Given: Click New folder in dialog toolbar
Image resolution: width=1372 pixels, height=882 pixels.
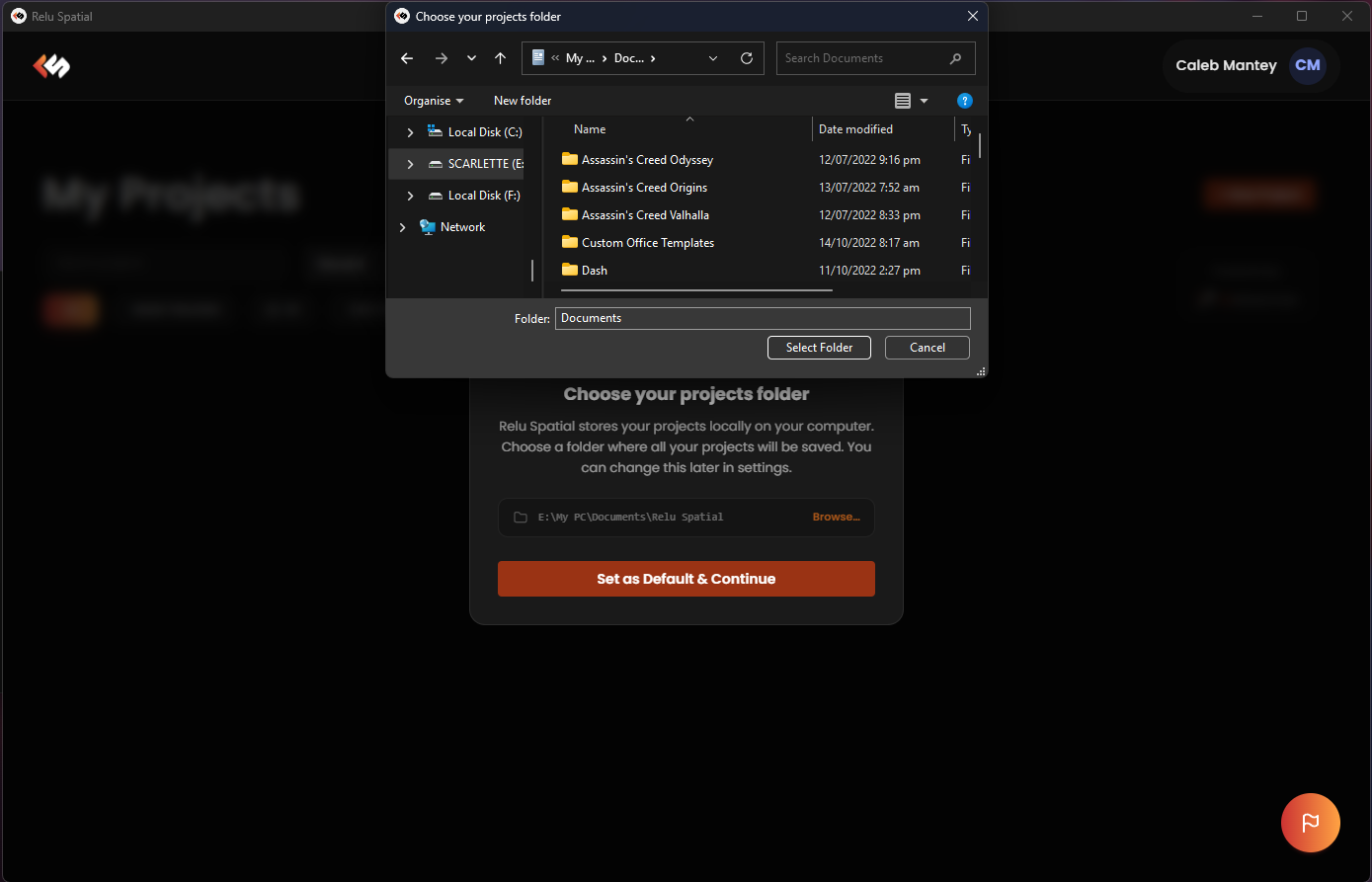Looking at the screenshot, I should pyautogui.click(x=523, y=101).
